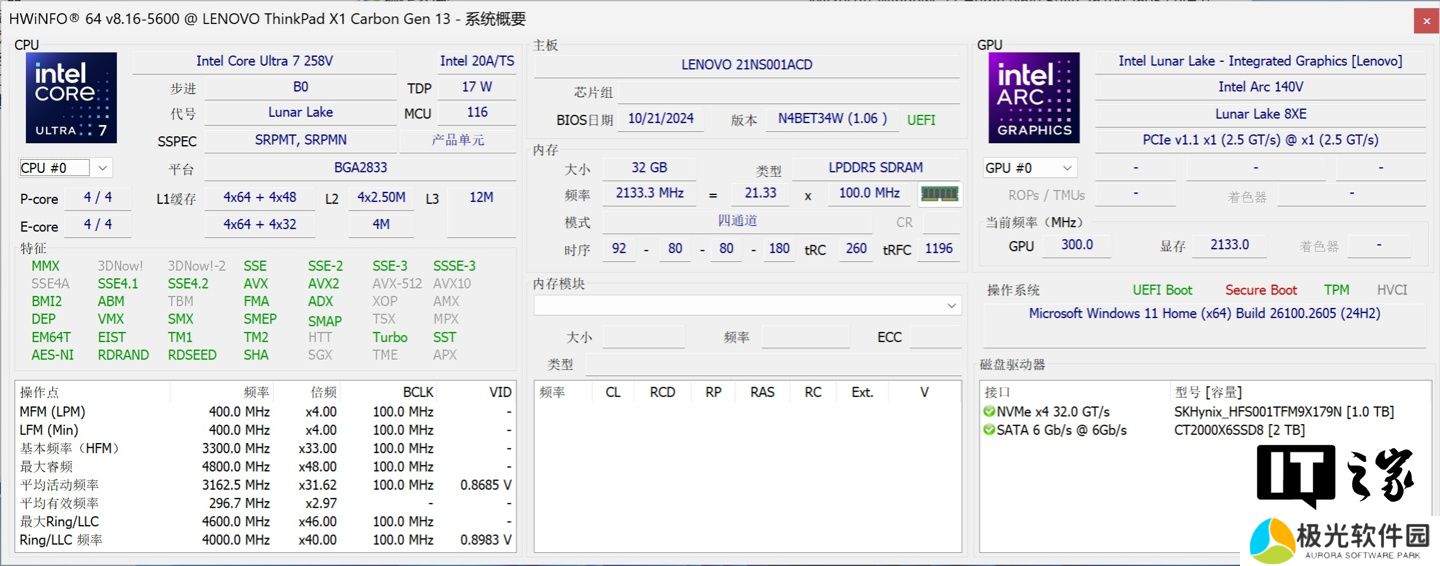Click the memory size 32 GB field
The width and height of the screenshot is (1440, 566).
tap(650, 168)
